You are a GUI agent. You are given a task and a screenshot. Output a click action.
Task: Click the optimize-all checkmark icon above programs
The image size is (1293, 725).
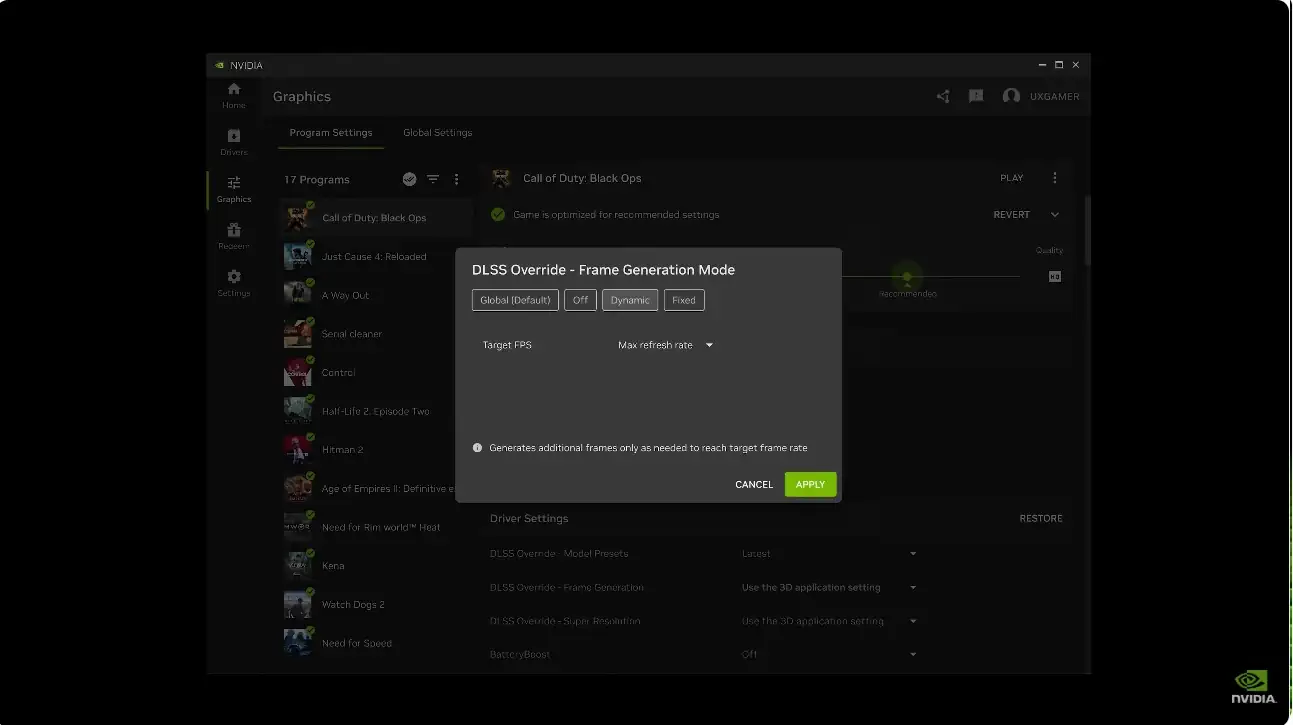(409, 179)
